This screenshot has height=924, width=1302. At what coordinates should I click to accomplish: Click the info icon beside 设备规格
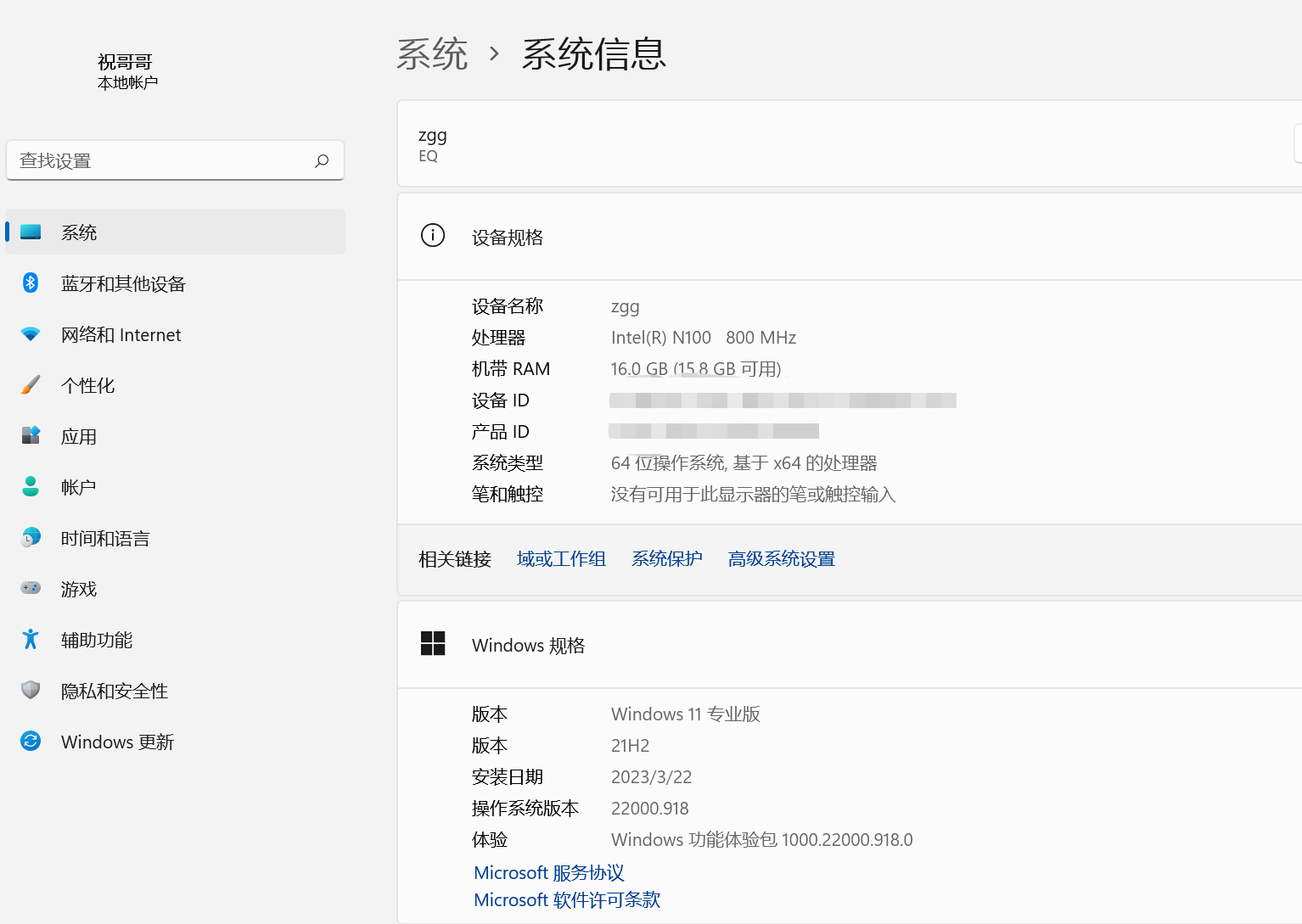click(x=433, y=235)
